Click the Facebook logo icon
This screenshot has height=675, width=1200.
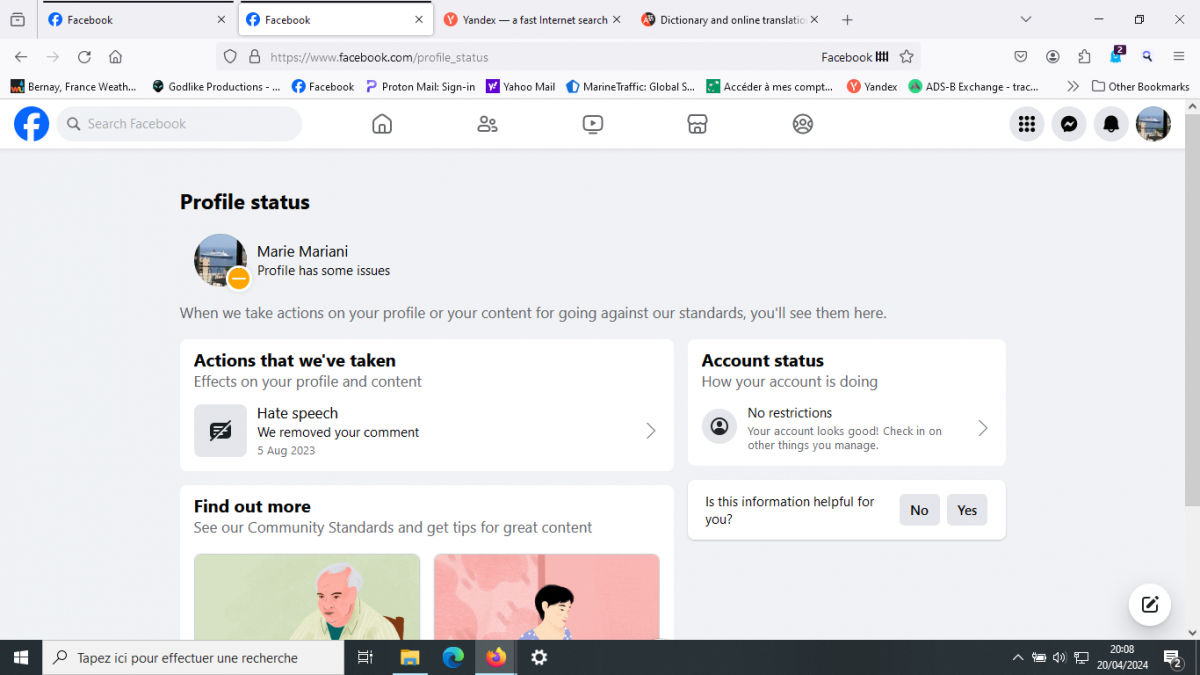32,124
